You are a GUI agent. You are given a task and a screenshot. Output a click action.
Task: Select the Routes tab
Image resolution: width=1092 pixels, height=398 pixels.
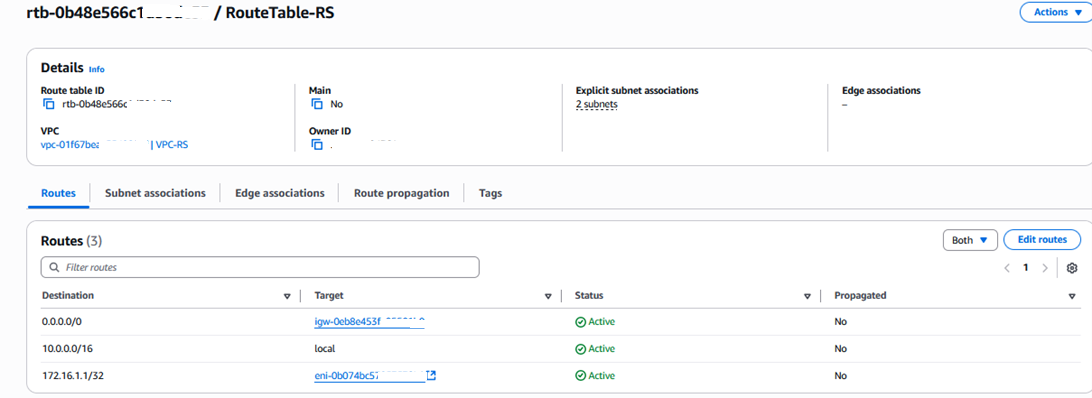[58, 193]
